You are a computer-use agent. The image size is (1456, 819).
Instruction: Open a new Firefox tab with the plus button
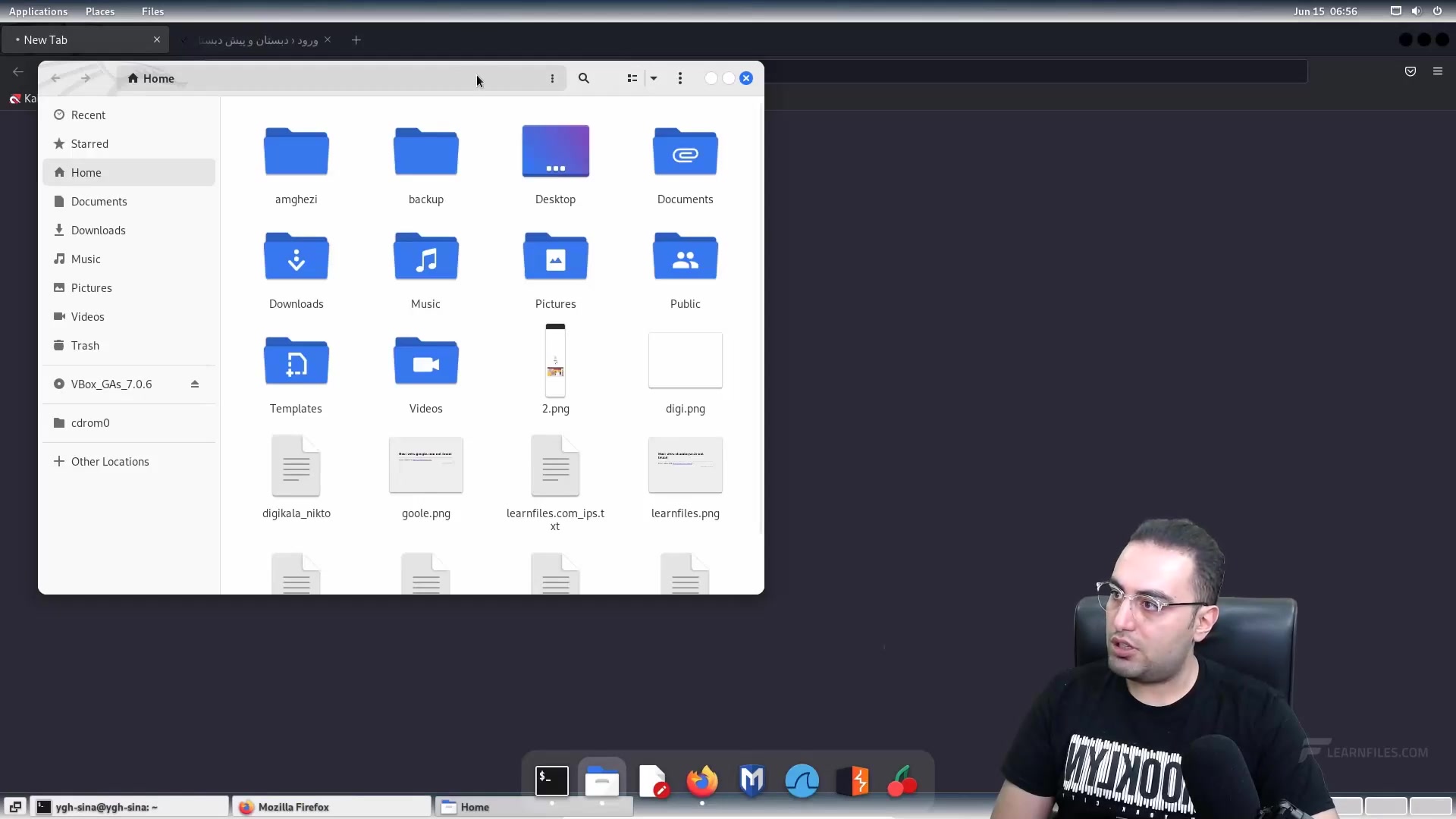coord(356,40)
